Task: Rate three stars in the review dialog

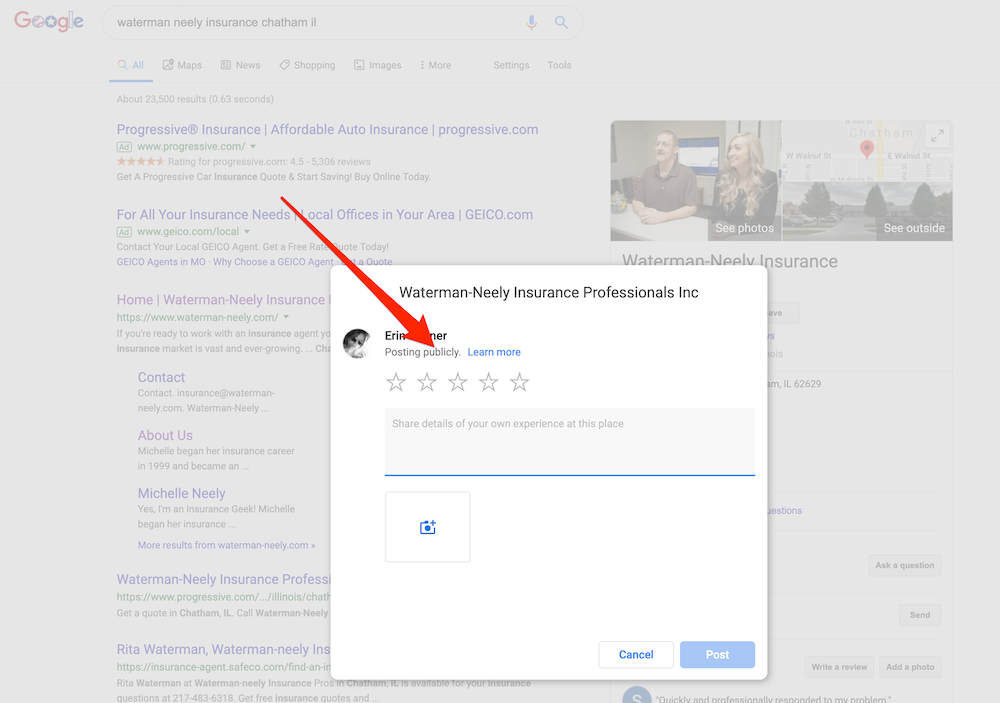Action: tap(458, 382)
